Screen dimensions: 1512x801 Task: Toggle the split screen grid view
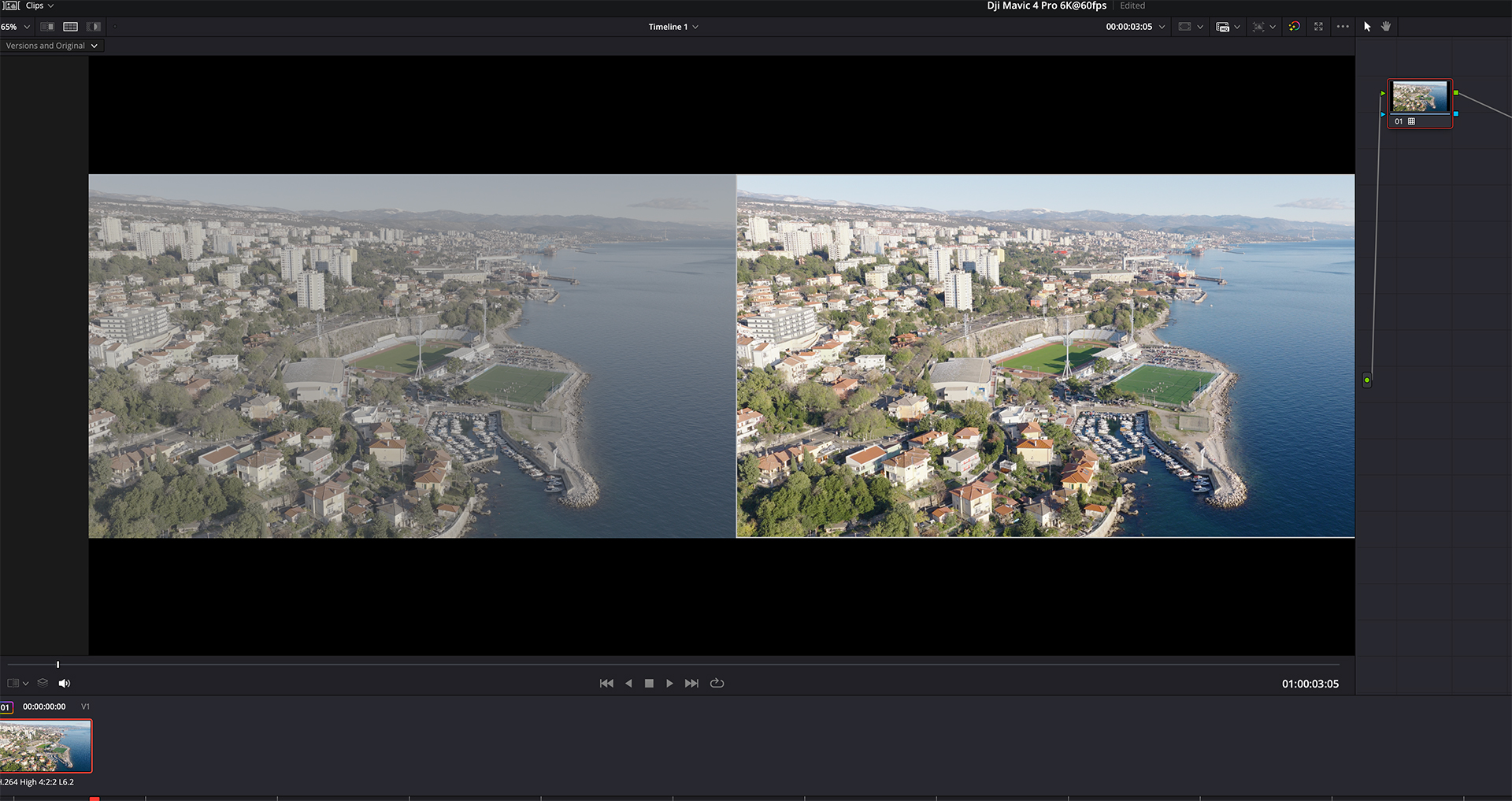tap(70, 27)
